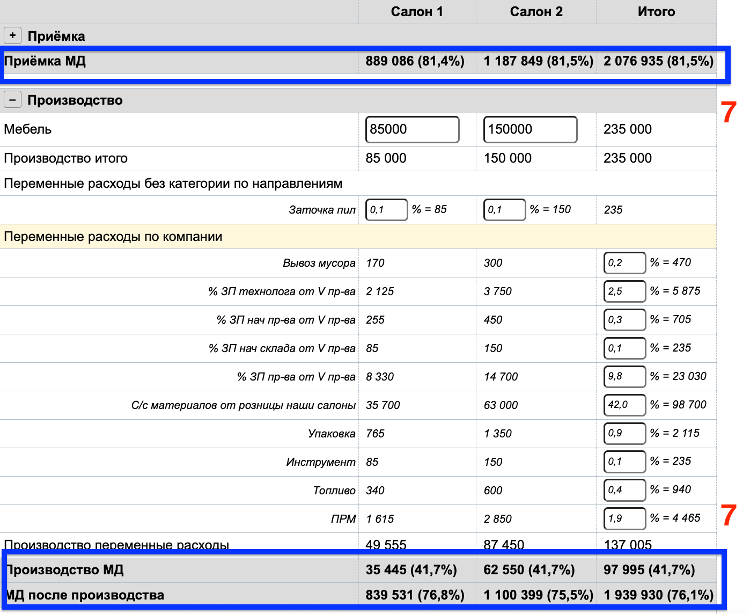The height and width of the screenshot is (614, 750).
Task: Click Вывоз мусора percent field
Action: pyautogui.click(x=623, y=263)
